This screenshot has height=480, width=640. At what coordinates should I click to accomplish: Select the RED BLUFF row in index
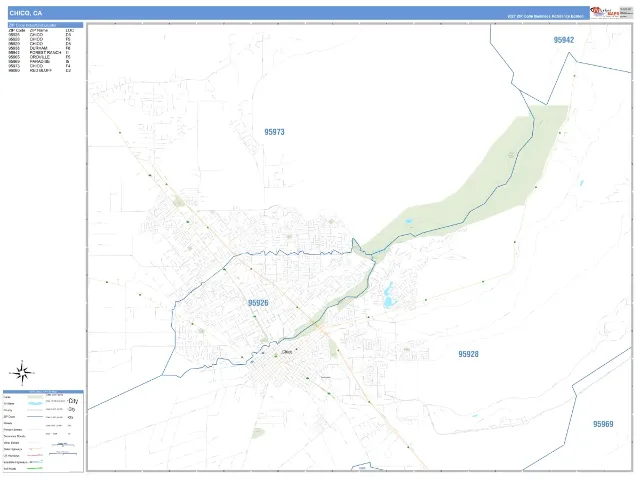40,71
